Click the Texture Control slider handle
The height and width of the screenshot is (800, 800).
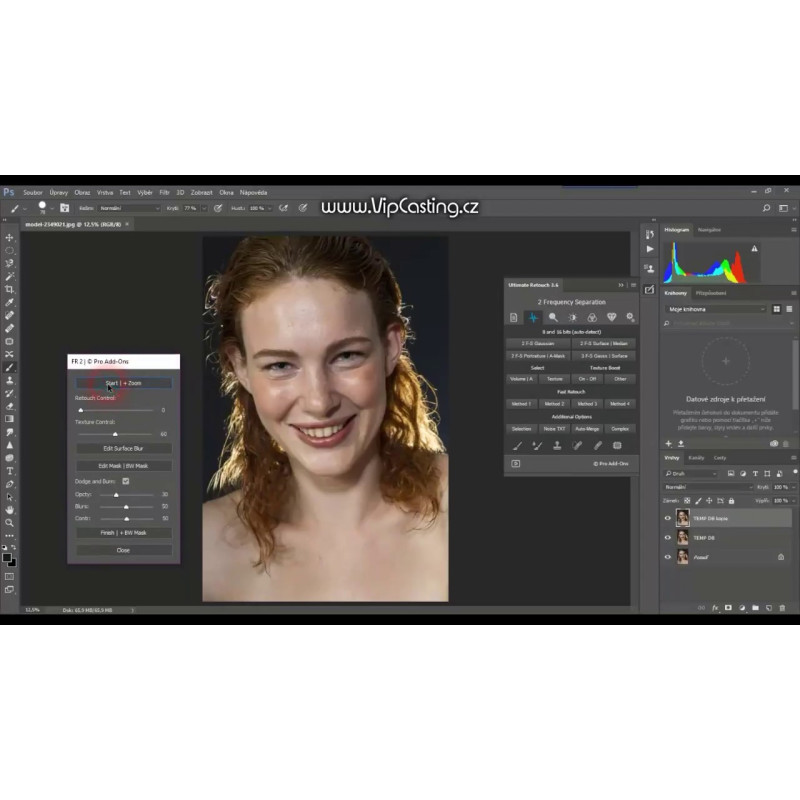(x=115, y=434)
